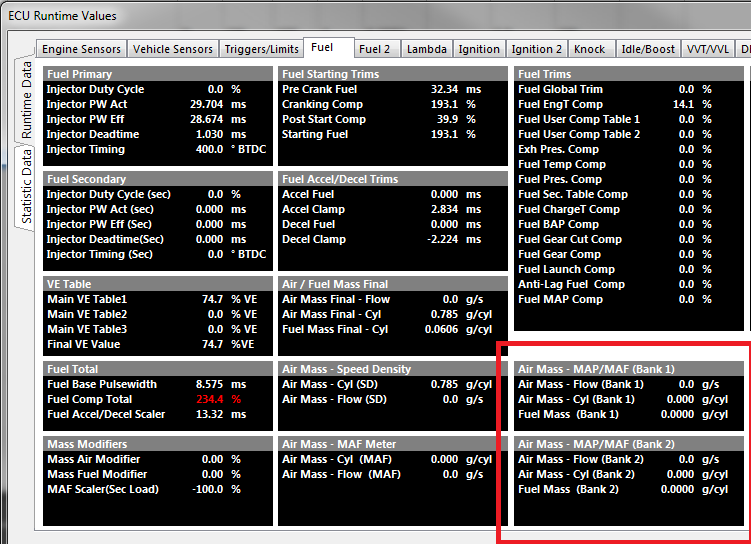
Task: Click the Air Mass - Cyl (SD) row
Action: [393, 384]
